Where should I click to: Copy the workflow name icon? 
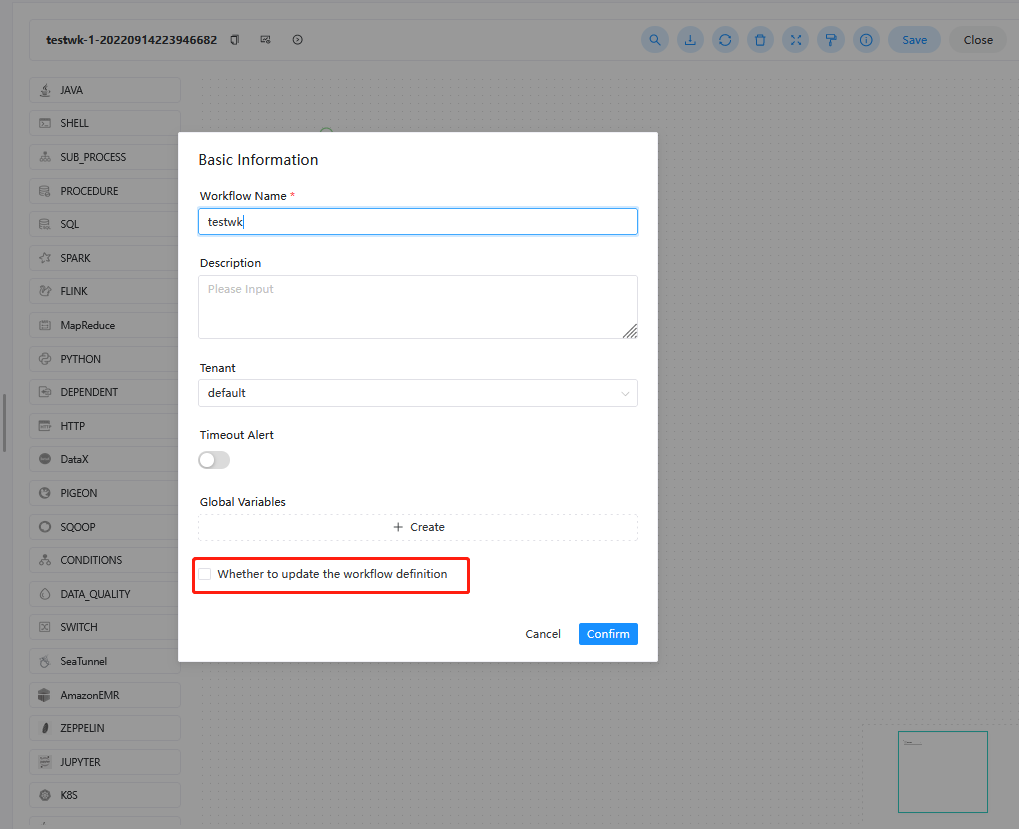(x=235, y=40)
